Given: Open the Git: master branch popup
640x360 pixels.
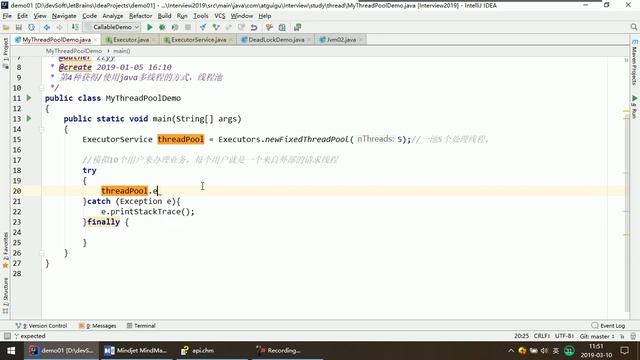Looking at the screenshot, I should (x=597, y=336).
